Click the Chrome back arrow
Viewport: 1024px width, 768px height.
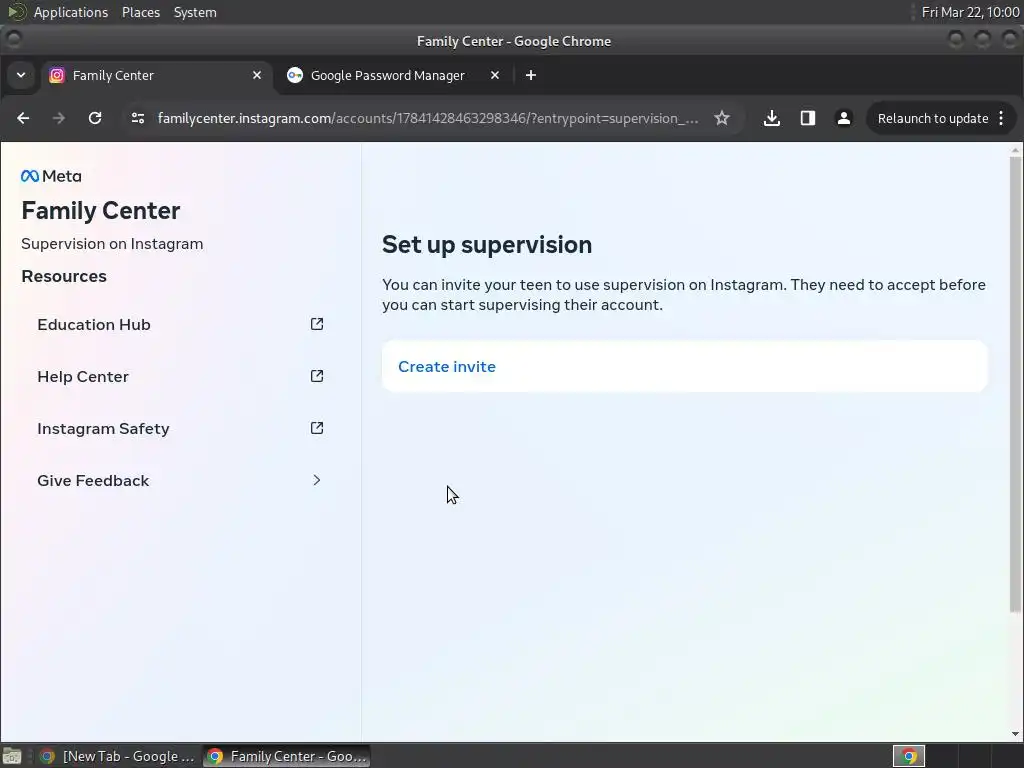coord(23,118)
